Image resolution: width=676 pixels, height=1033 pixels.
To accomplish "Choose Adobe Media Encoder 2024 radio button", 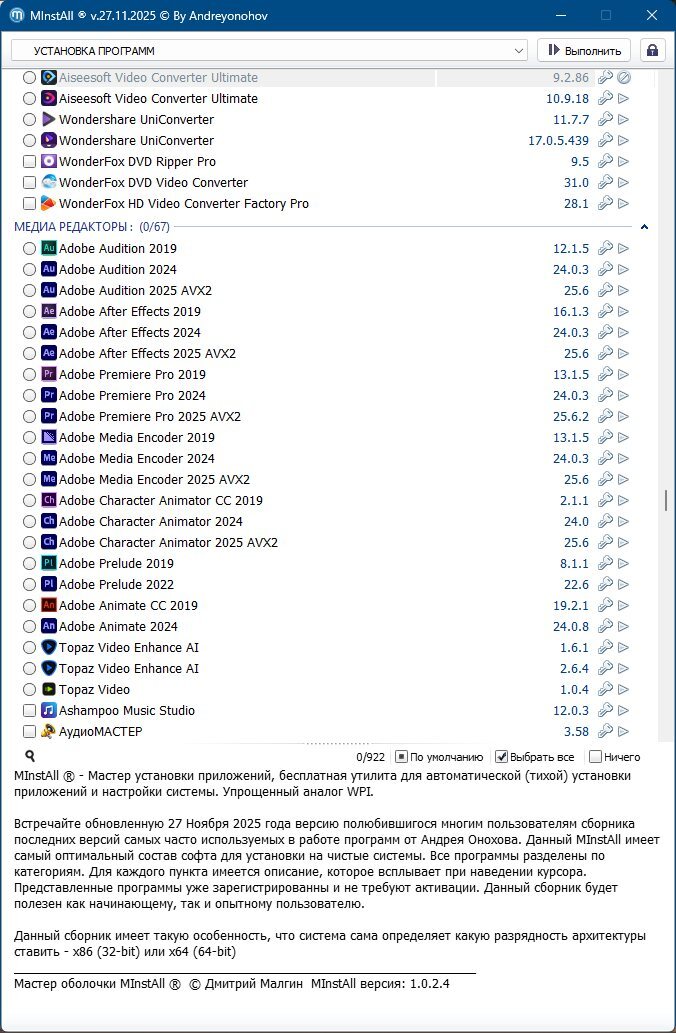I will point(29,459).
